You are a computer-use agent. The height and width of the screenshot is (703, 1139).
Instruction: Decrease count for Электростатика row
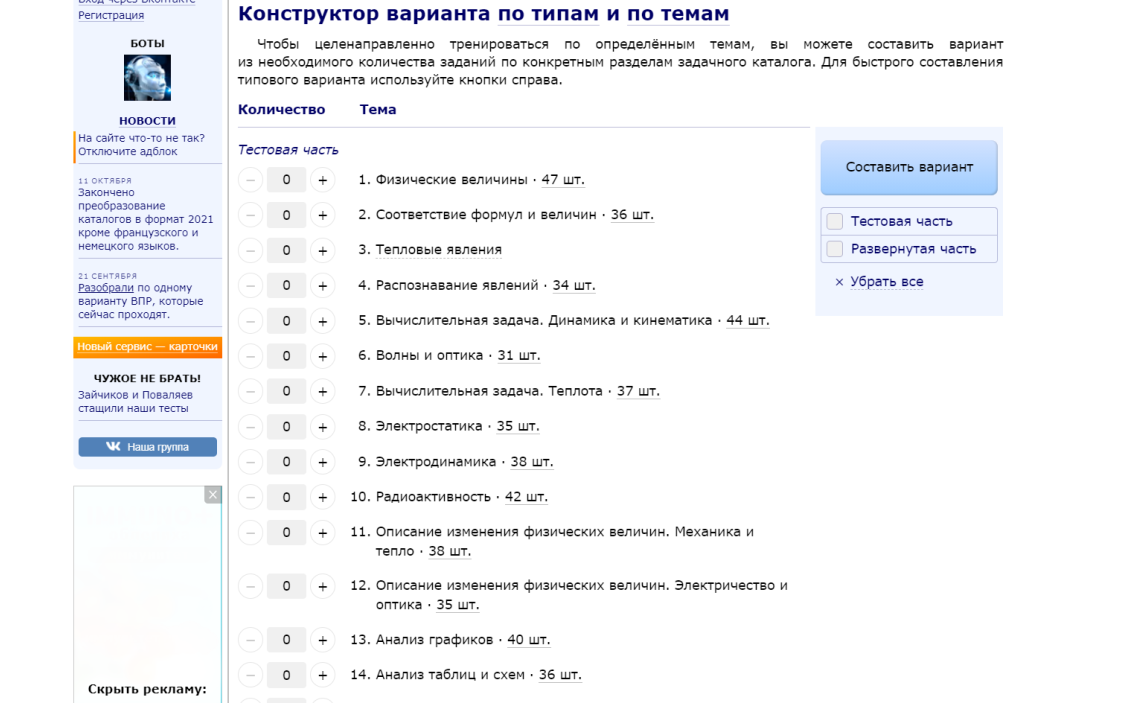coord(251,427)
